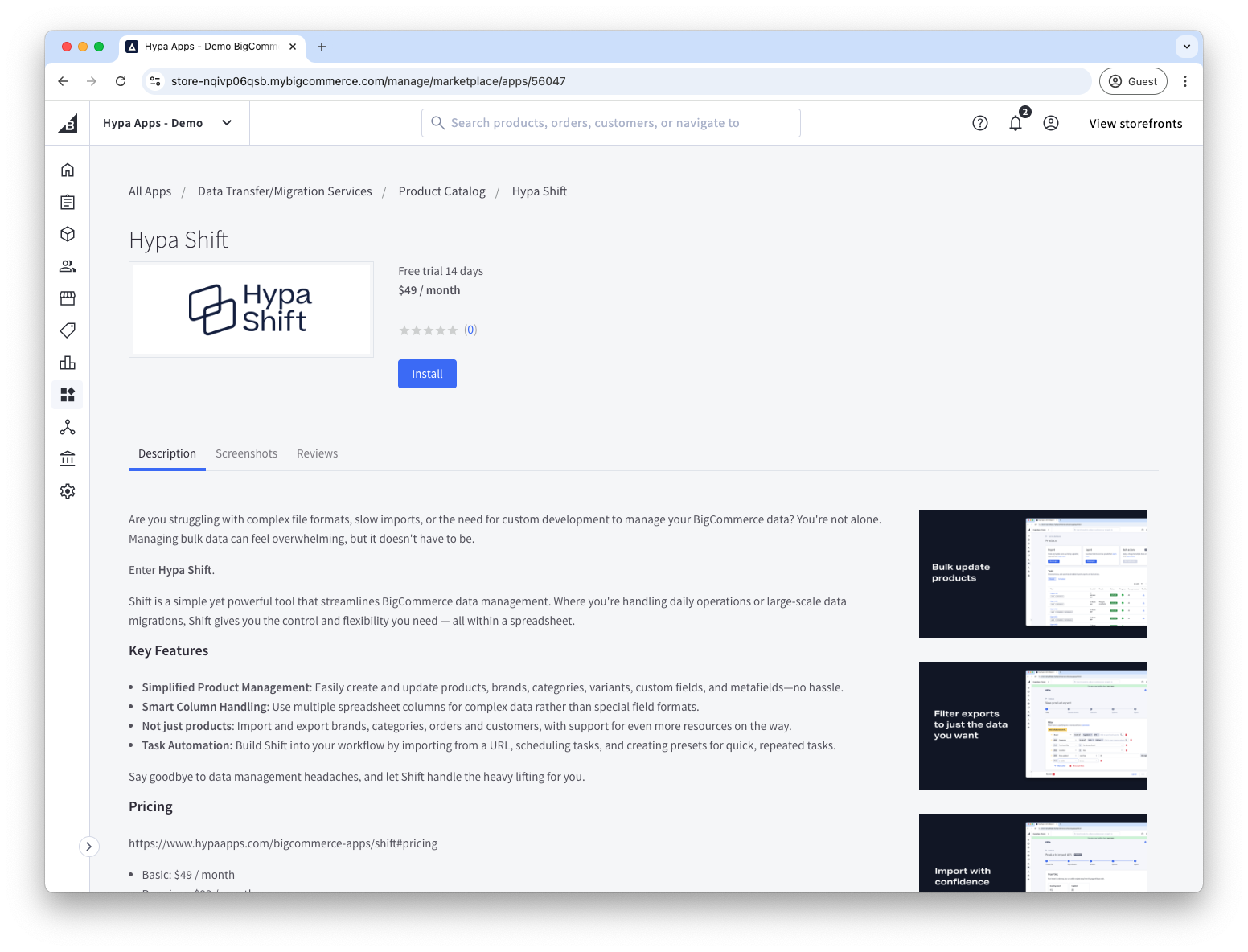
Task: Click the Customers icon in the sidebar
Action: (68, 266)
